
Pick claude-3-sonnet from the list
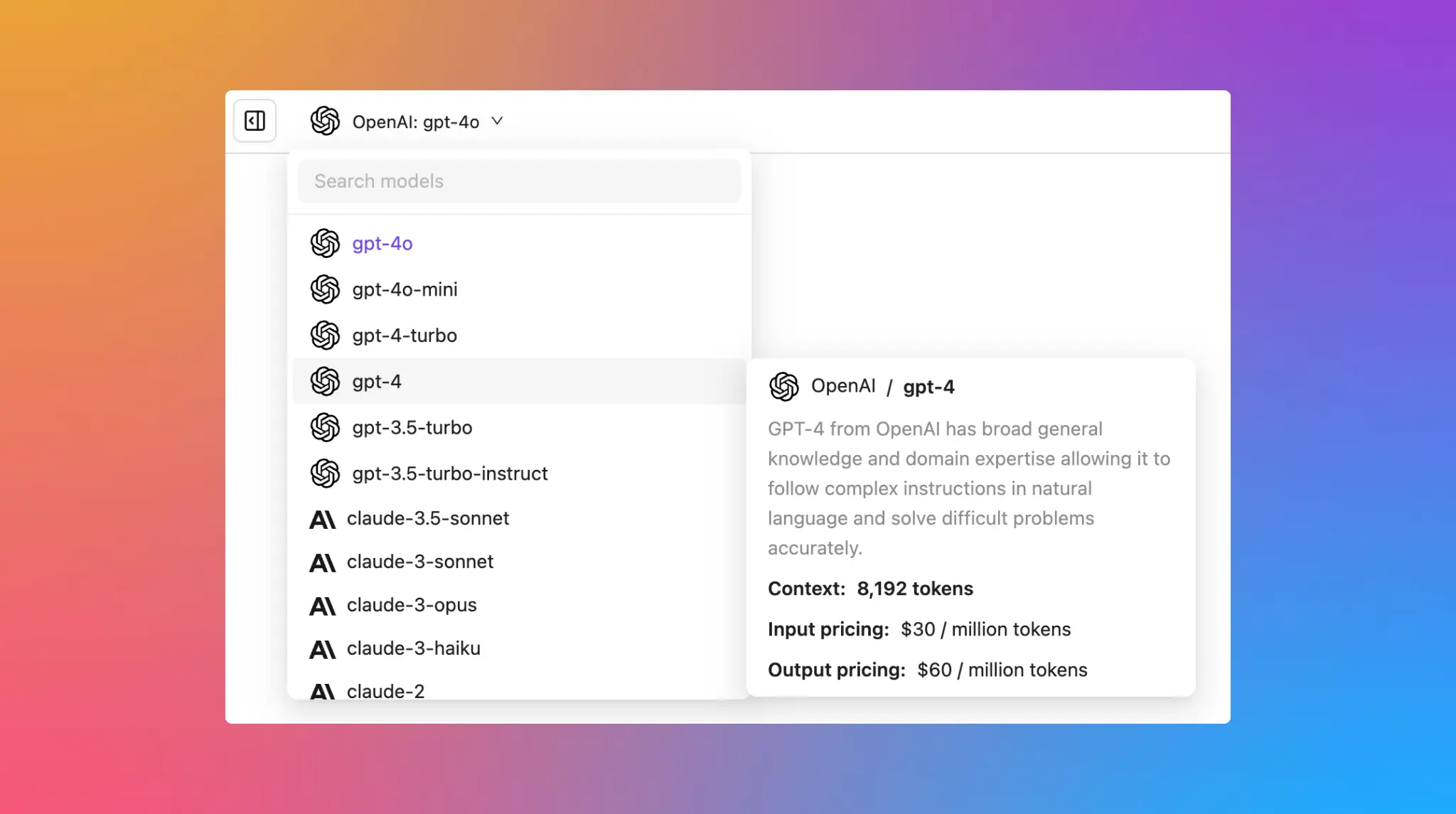[519, 562]
